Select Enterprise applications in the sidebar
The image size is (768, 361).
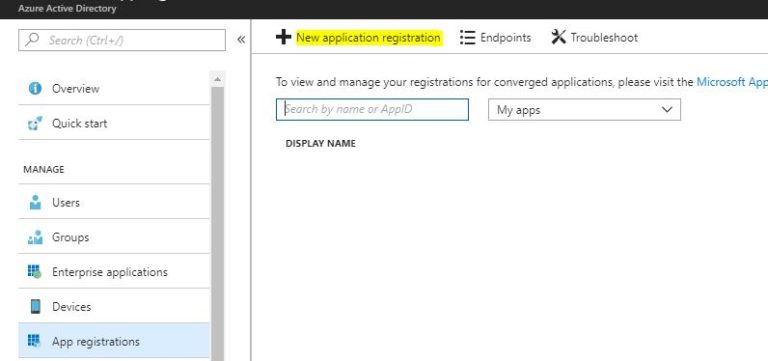click(x=114, y=271)
